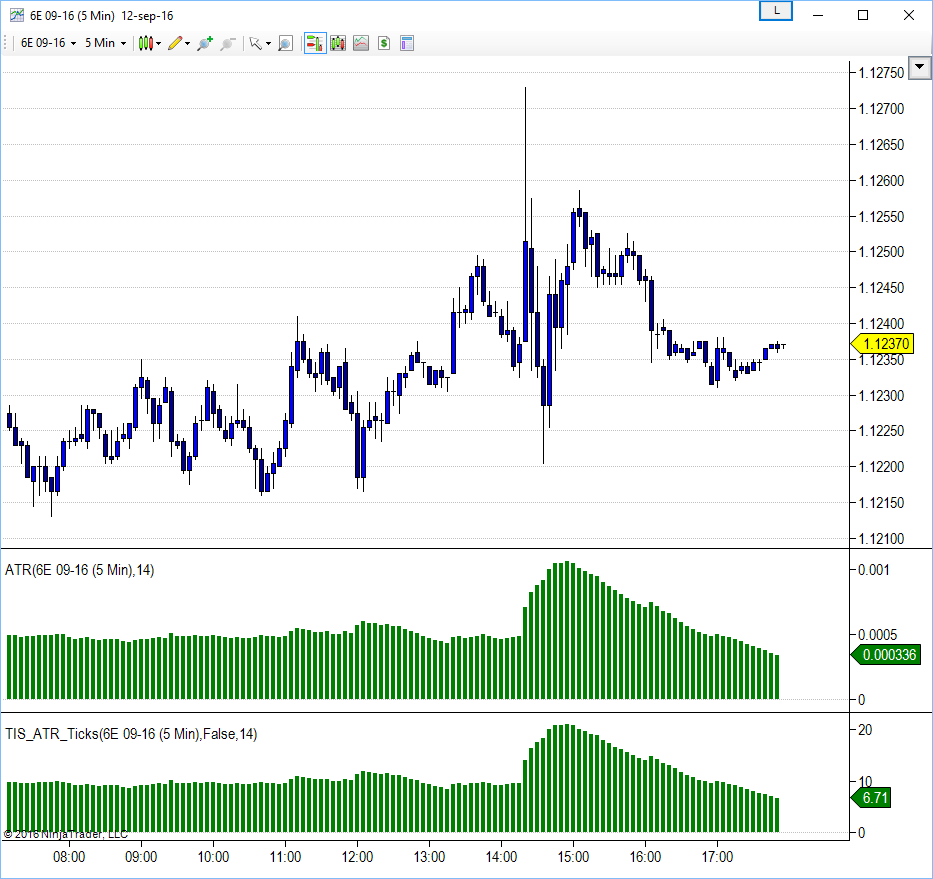This screenshot has height=879, width=933.
Task: Expand the 5 Min interval dropdown
Action: [x=105, y=43]
